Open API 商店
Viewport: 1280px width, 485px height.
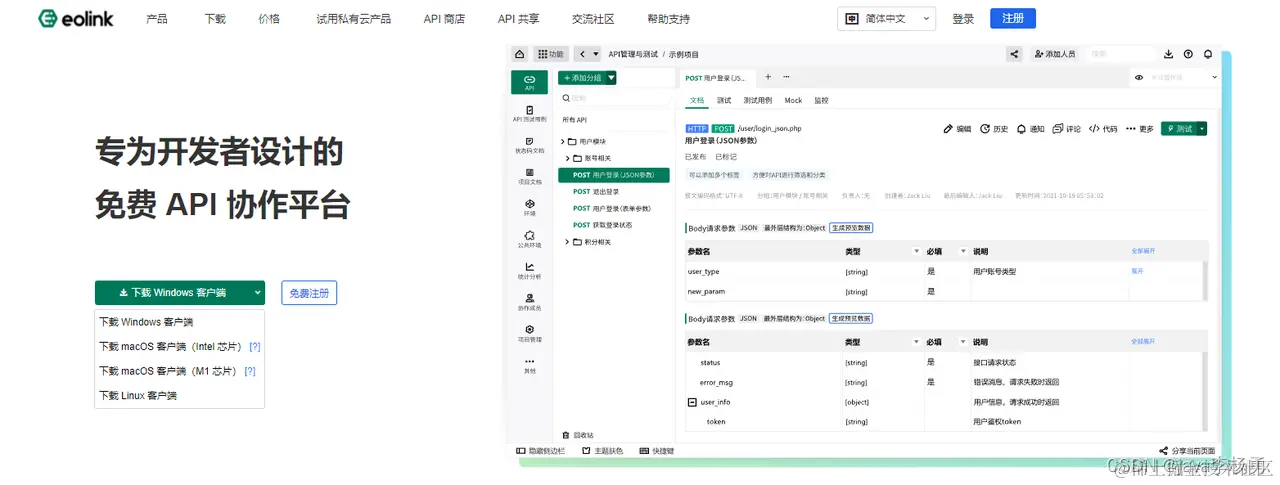[444, 19]
